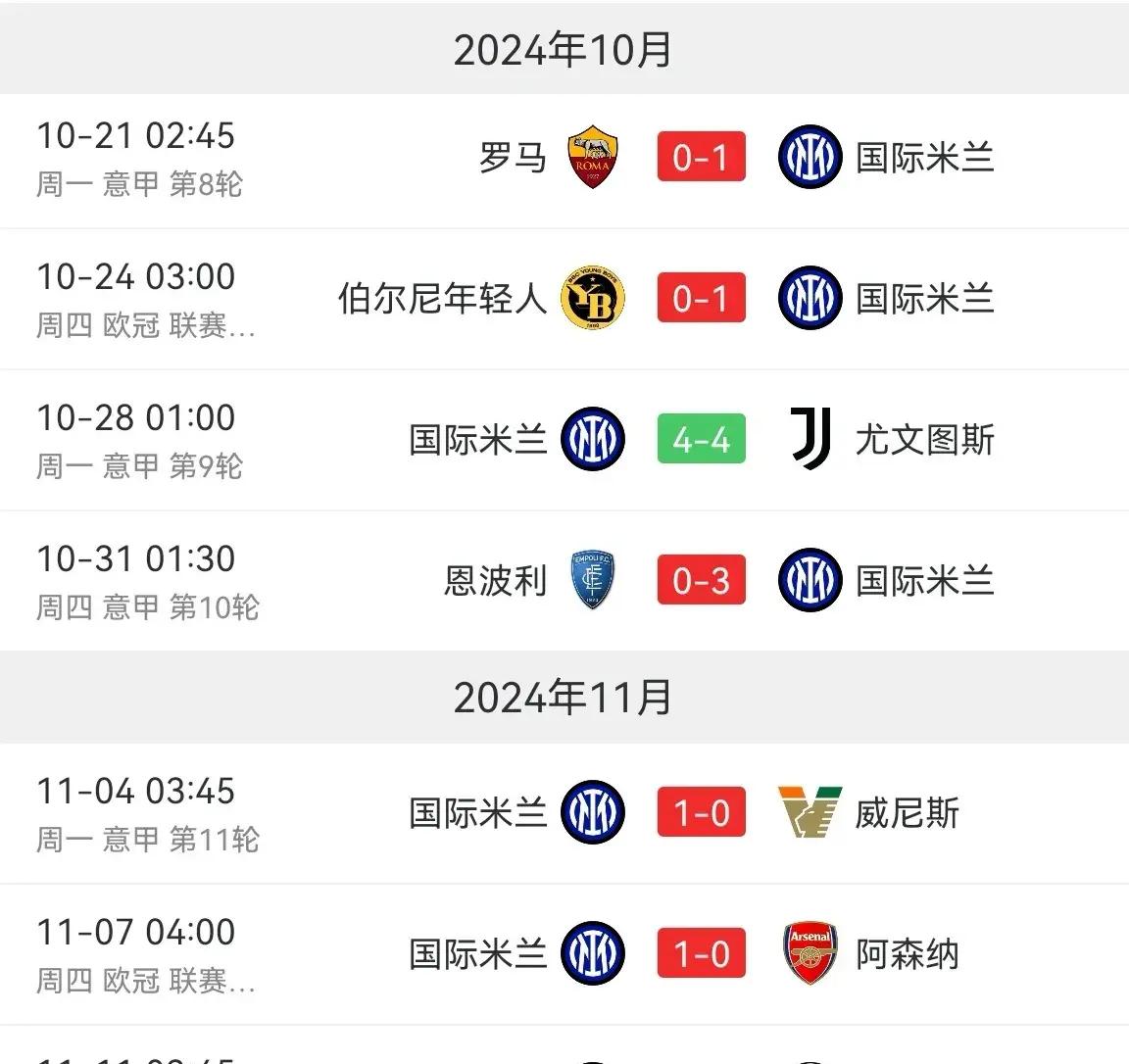Select the 2024年11月 month header

click(564, 697)
